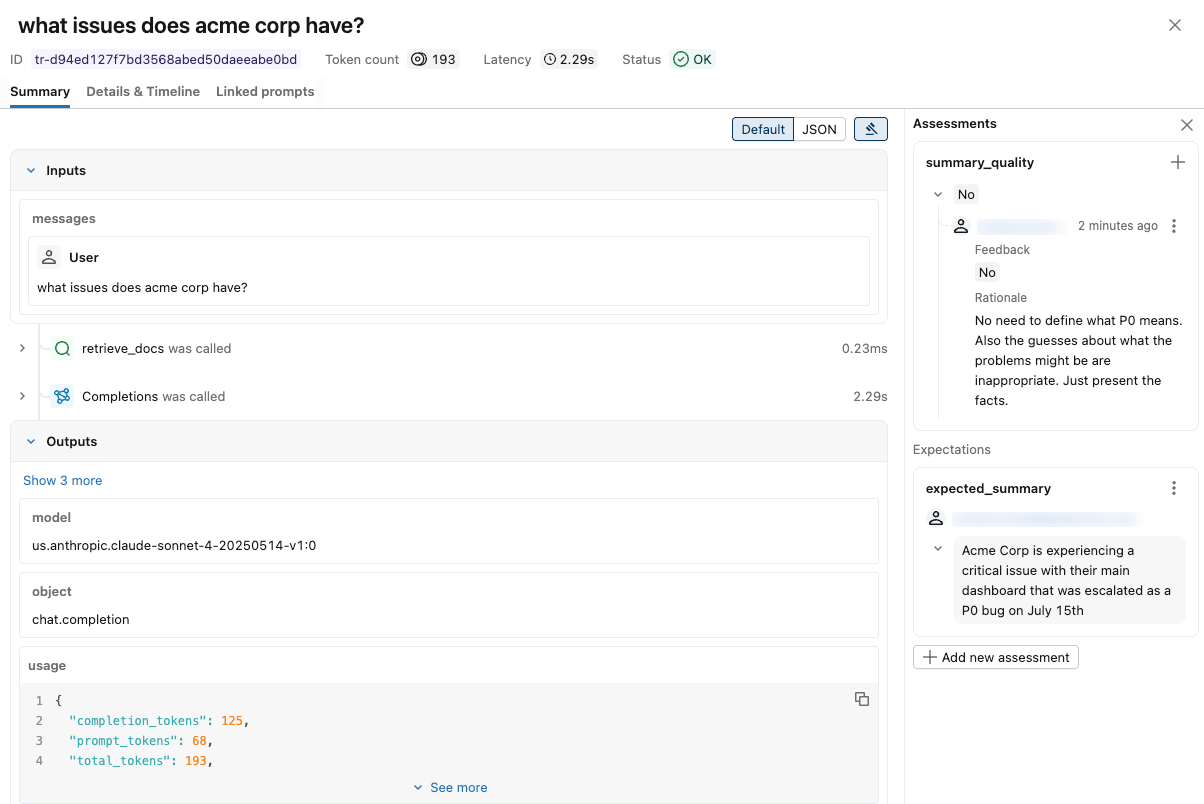
Task: Click the trace ID tag
Action: click(x=165, y=59)
